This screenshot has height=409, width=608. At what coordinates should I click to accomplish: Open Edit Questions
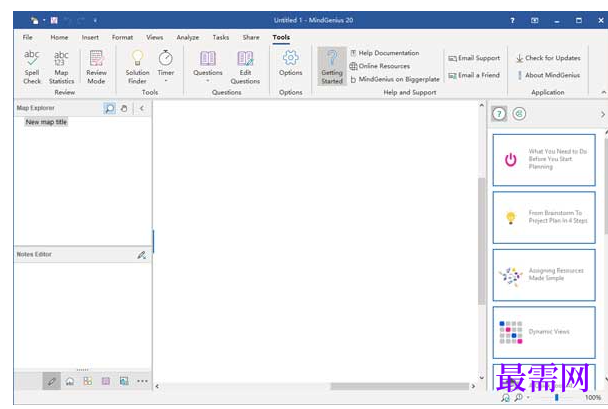[245, 67]
